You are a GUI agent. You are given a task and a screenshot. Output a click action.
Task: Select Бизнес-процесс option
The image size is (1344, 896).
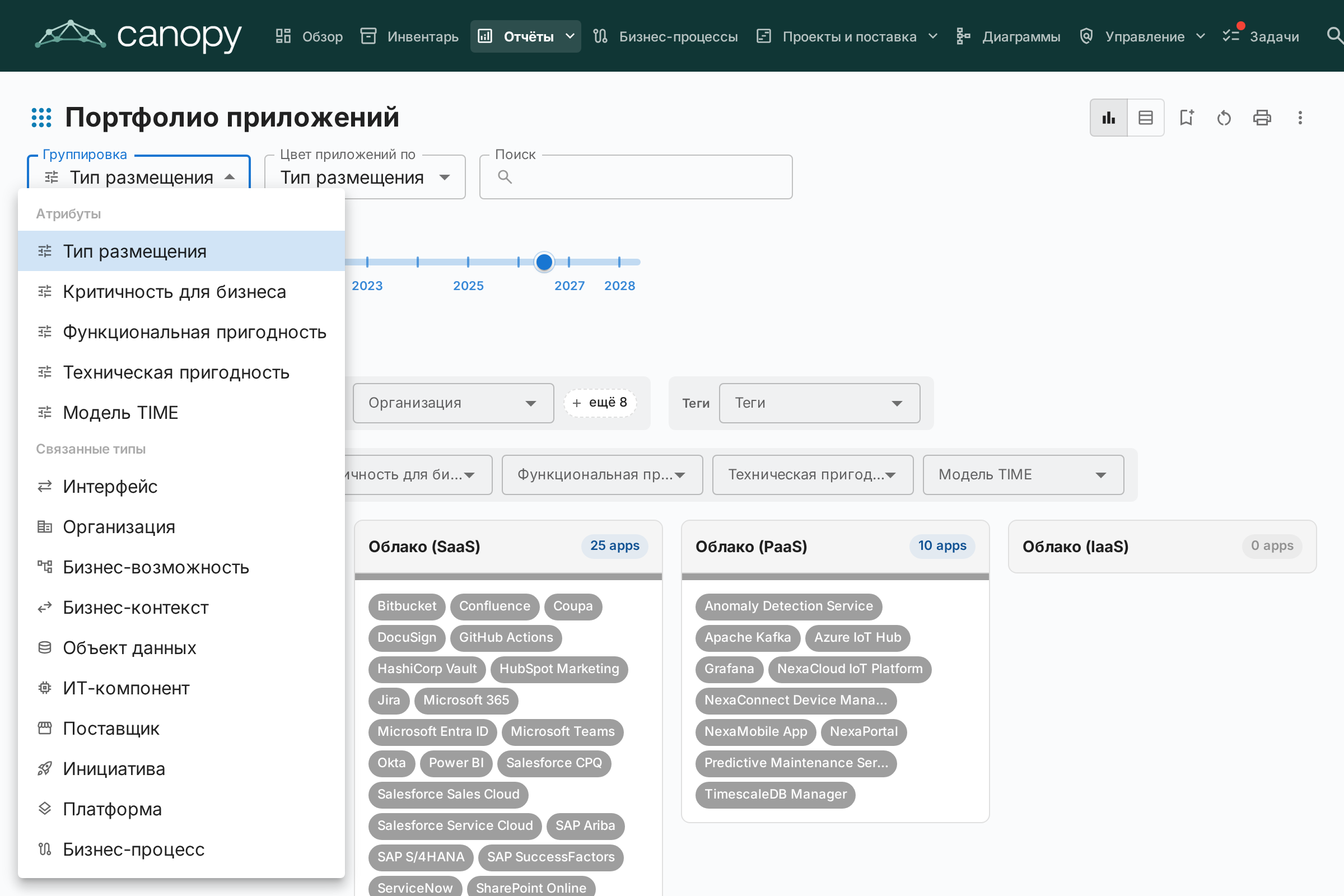point(181,849)
